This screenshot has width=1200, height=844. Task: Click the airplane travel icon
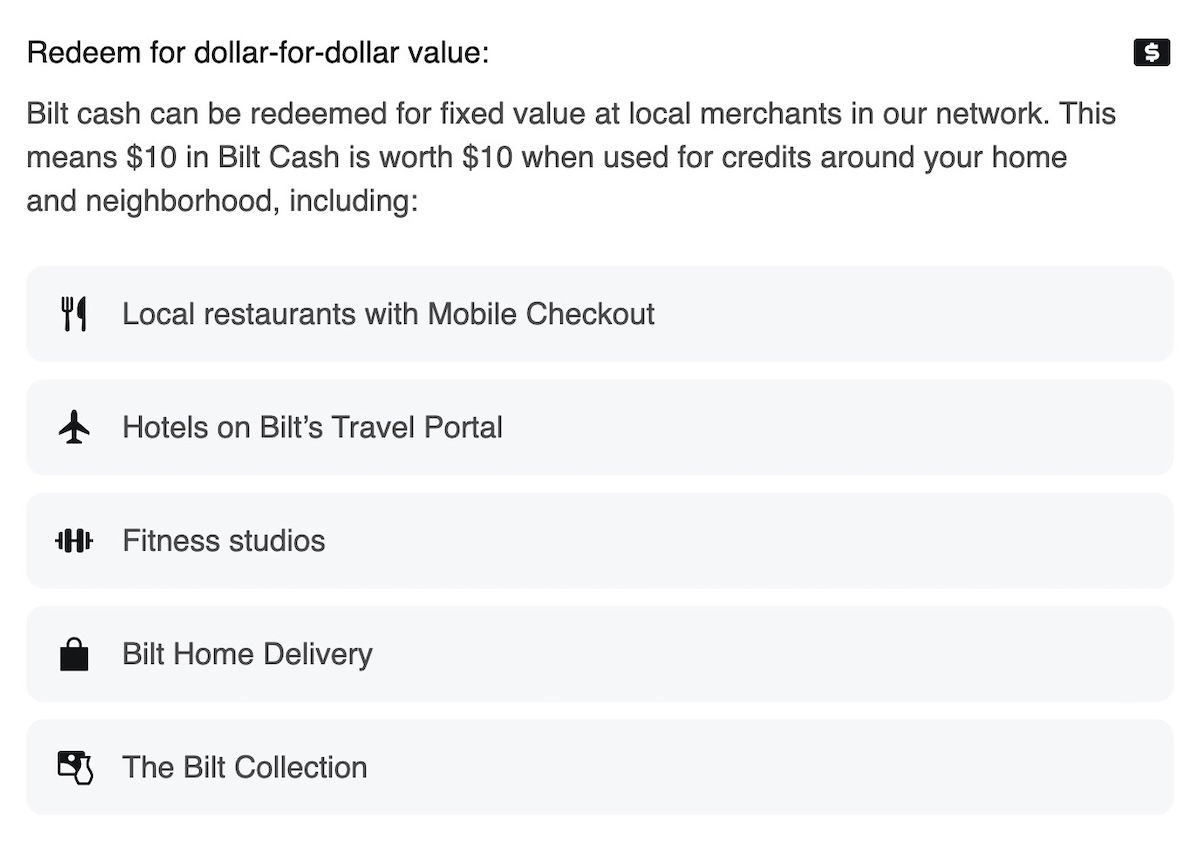coord(74,428)
